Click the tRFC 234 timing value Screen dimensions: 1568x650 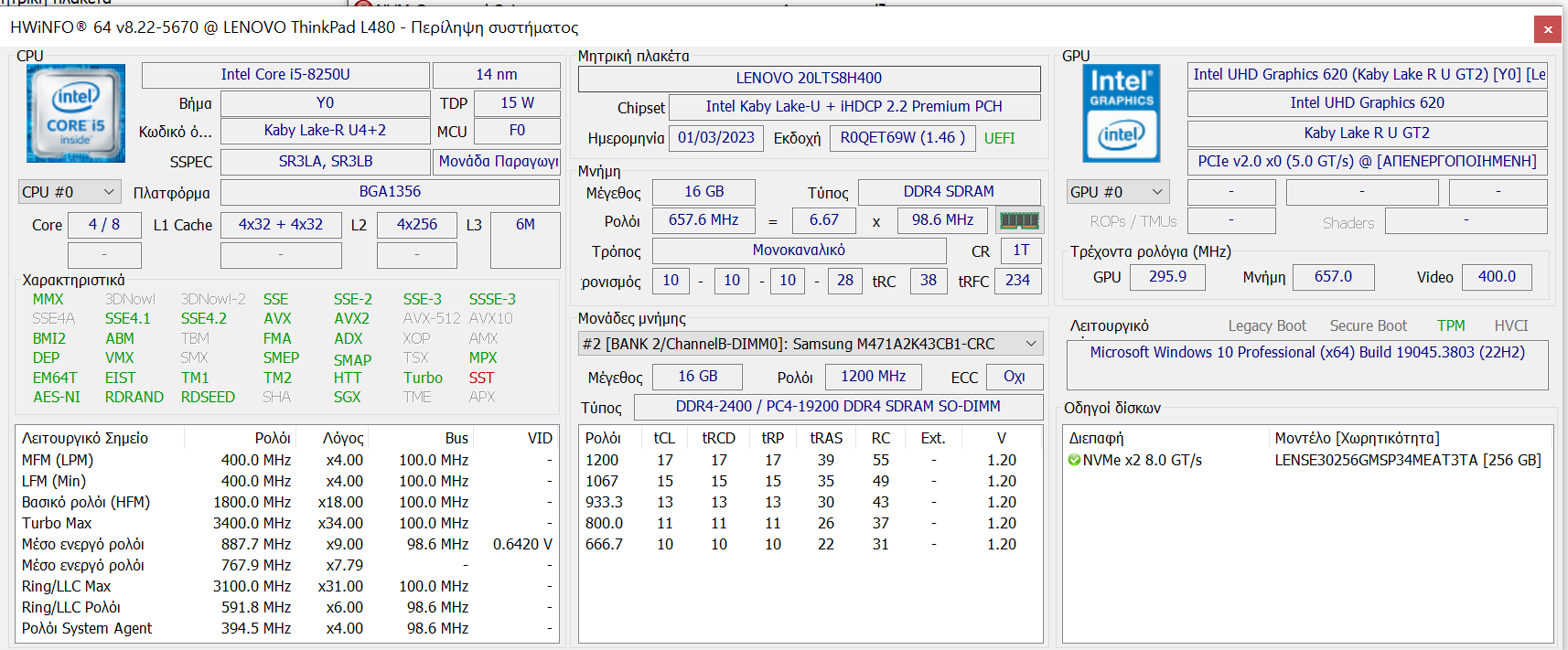point(1017,281)
